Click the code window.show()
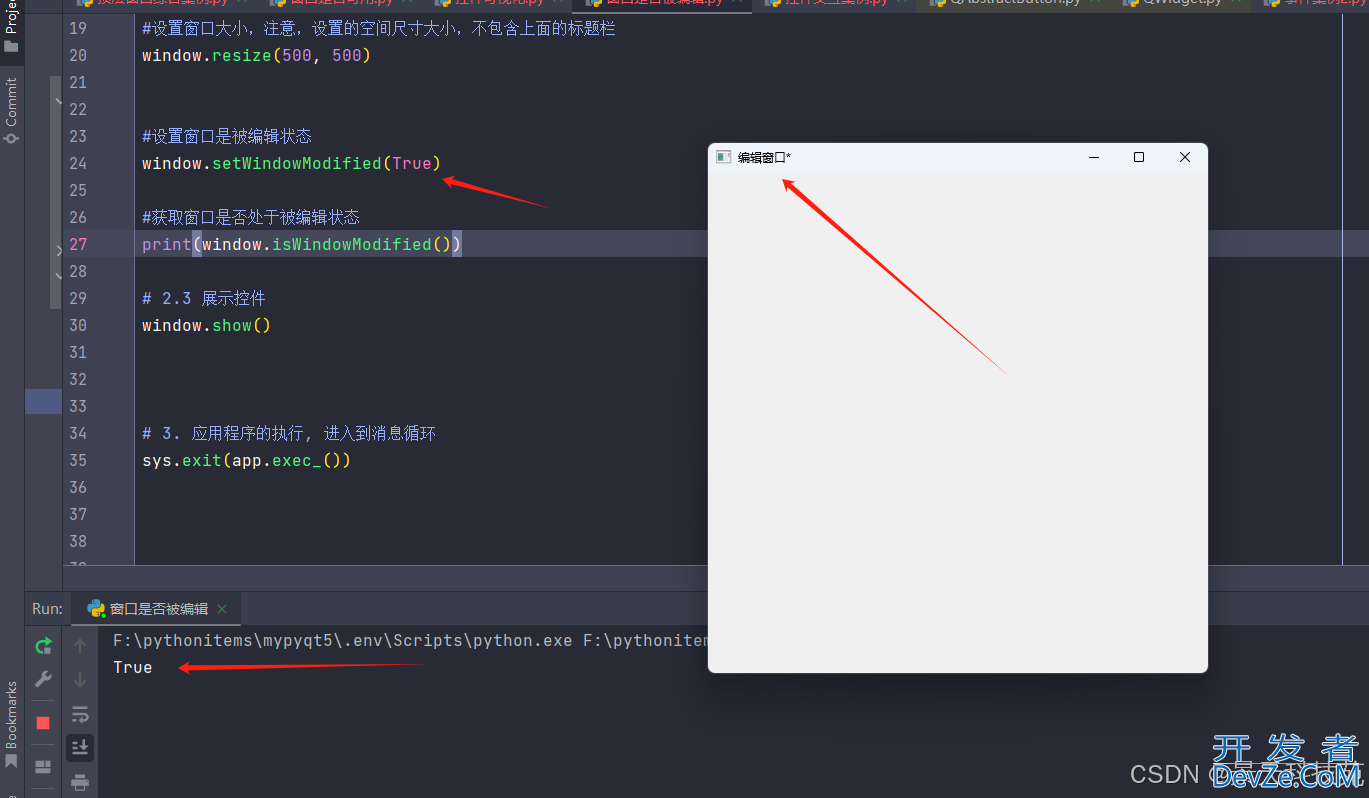The image size is (1369, 798). coord(207,325)
